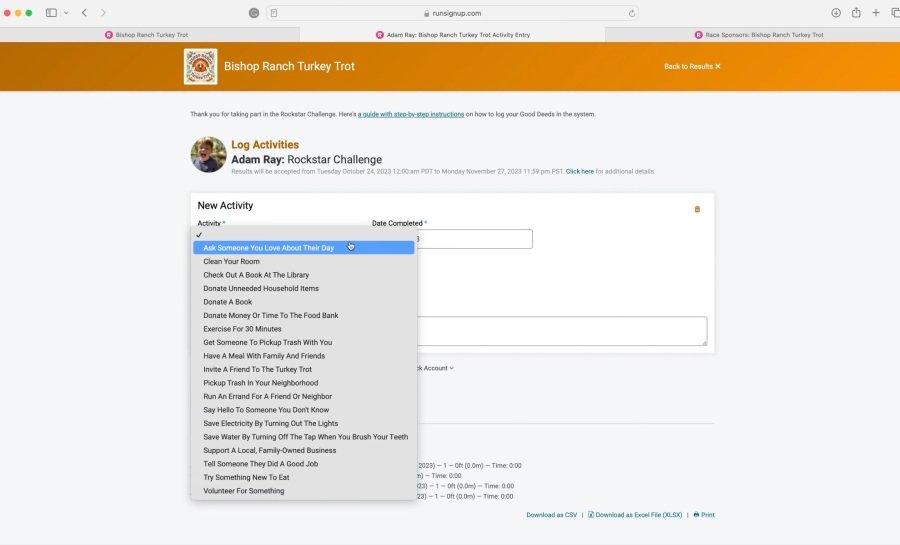Switch to Race Sponsors browser tab
900x545 pixels.
tap(757, 35)
